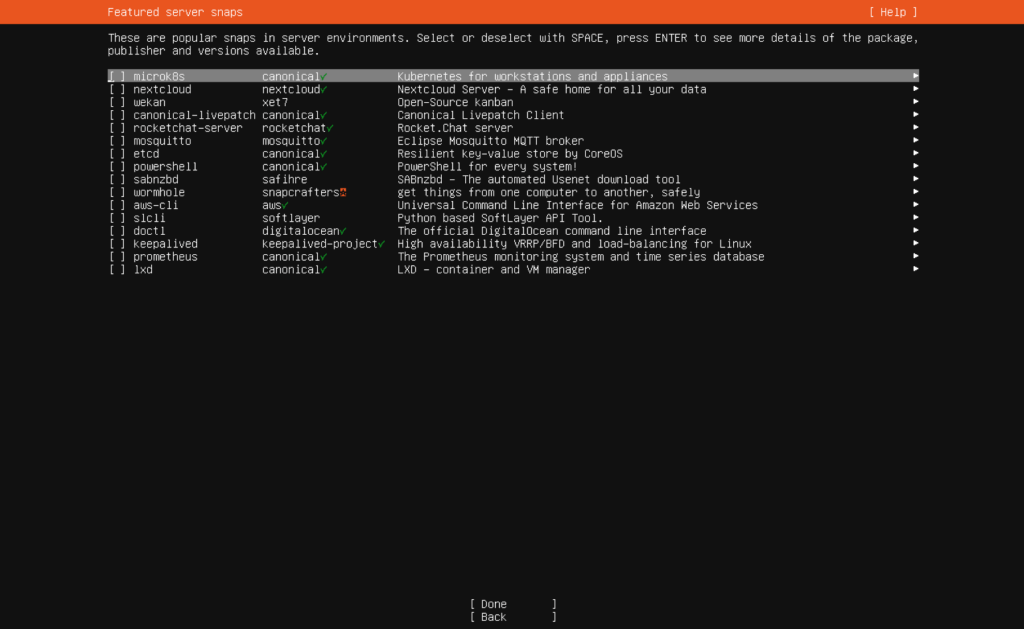Image resolution: width=1024 pixels, height=629 pixels.
Task: Toggle the microk8s snap checkbox
Action: click(x=117, y=77)
